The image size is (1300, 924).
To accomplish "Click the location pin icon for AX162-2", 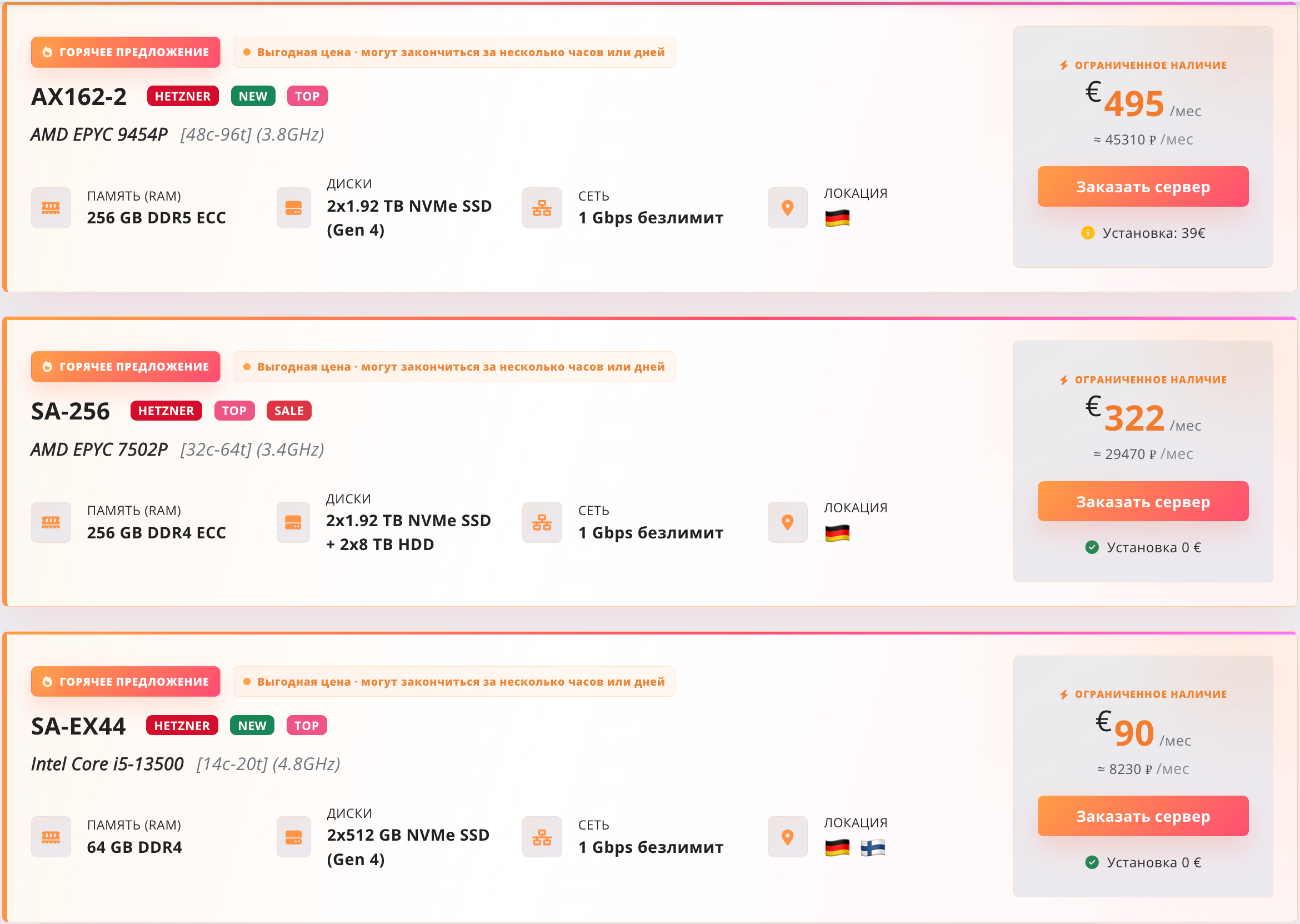I will click(x=787, y=208).
